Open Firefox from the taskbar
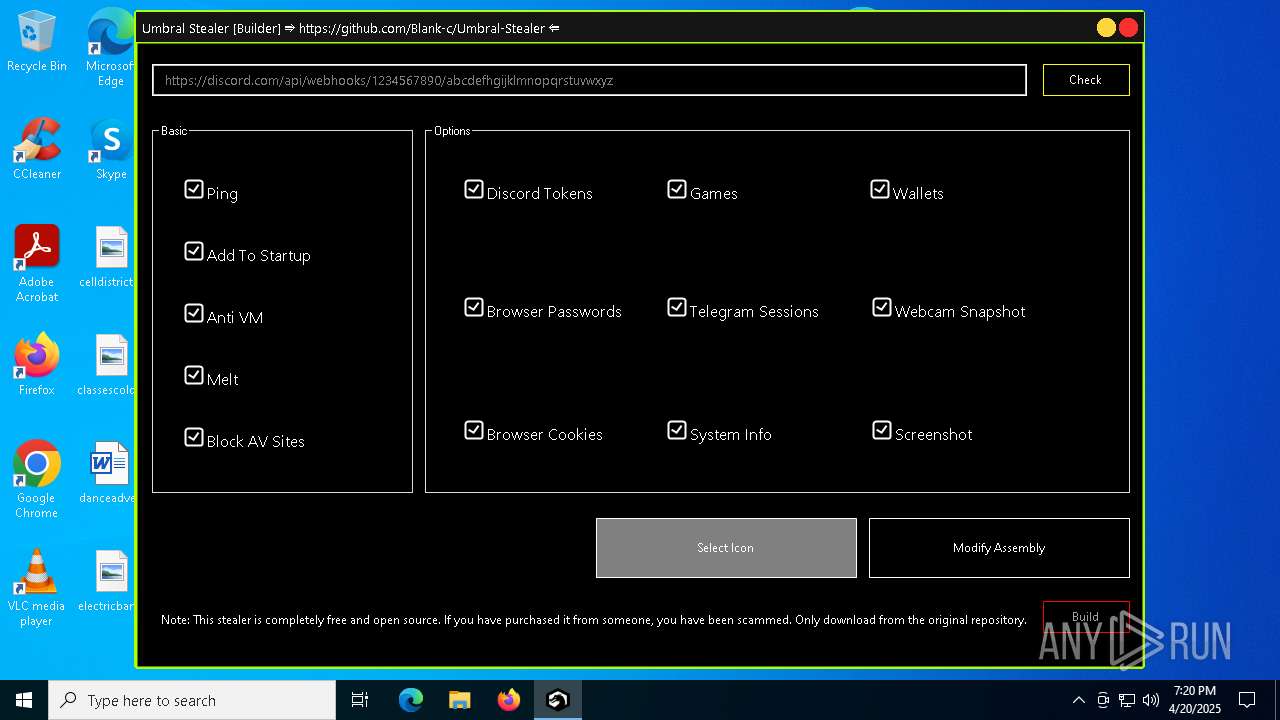Screen dimensions: 1280x720 tap(508, 700)
